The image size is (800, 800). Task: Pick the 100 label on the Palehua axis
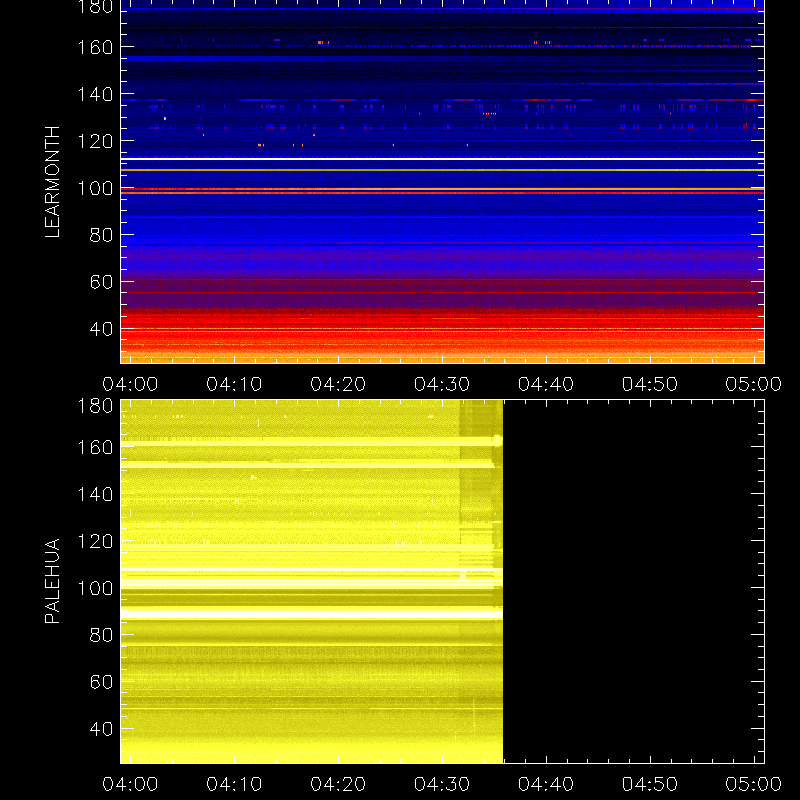coord(95,588)
